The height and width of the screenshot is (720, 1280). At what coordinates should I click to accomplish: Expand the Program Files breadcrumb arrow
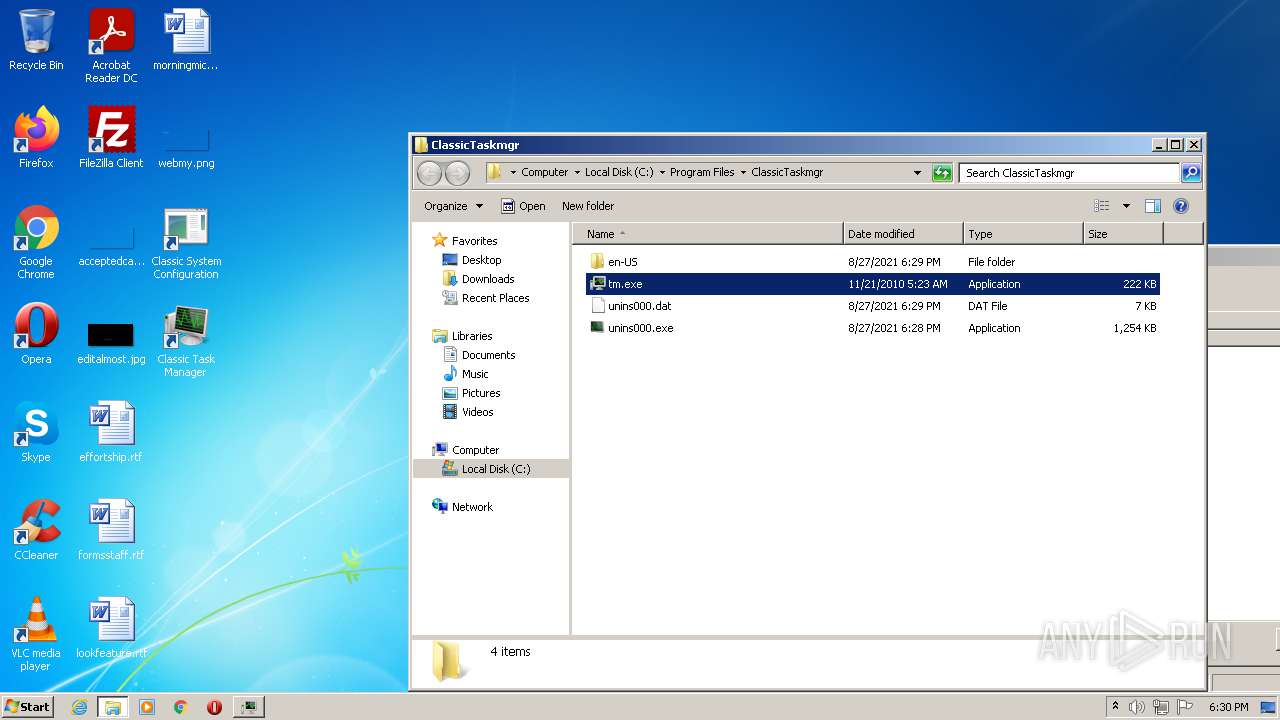(x=743, y=173)
